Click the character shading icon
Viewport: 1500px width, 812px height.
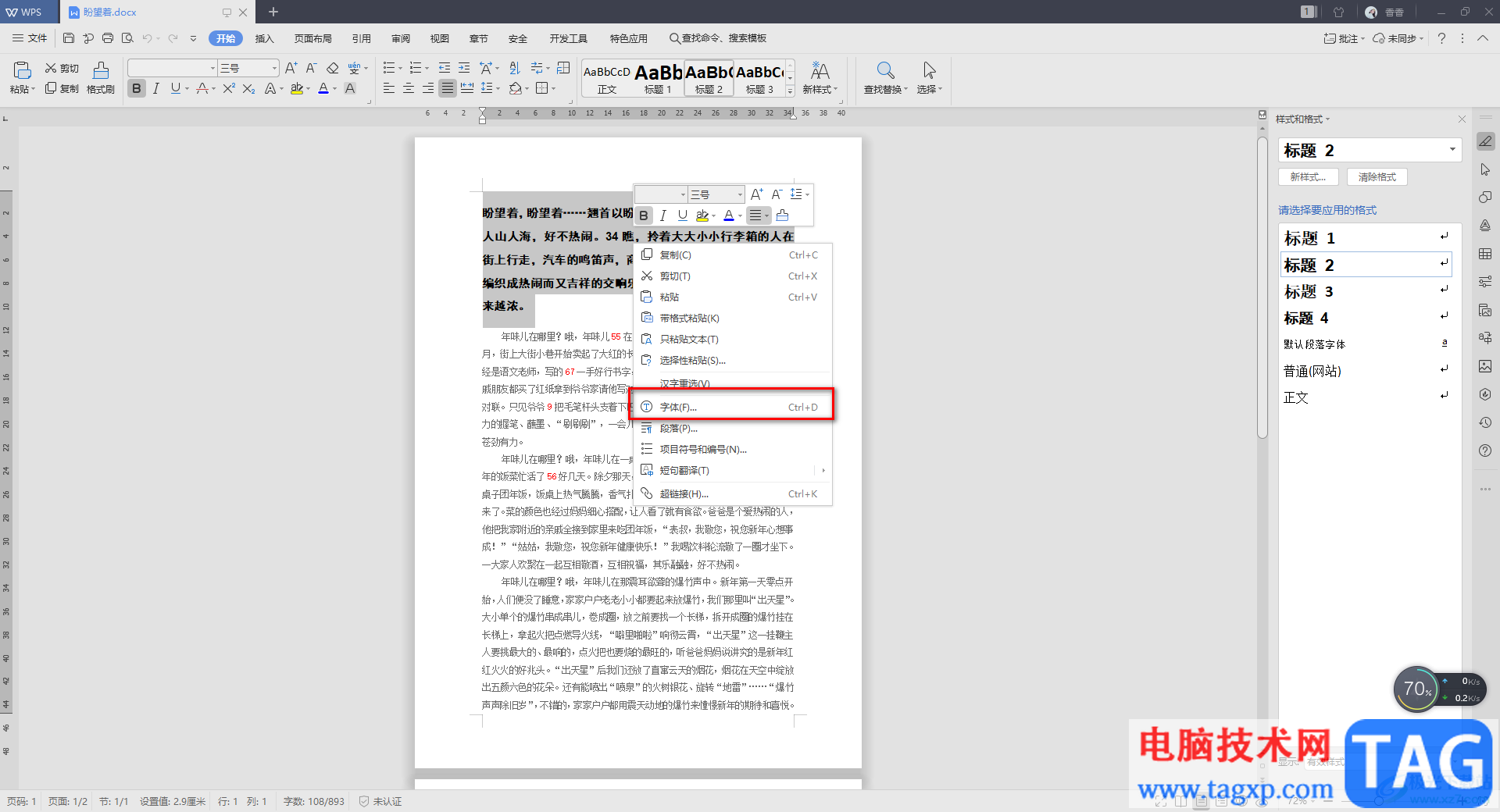(x=350, y=88)
